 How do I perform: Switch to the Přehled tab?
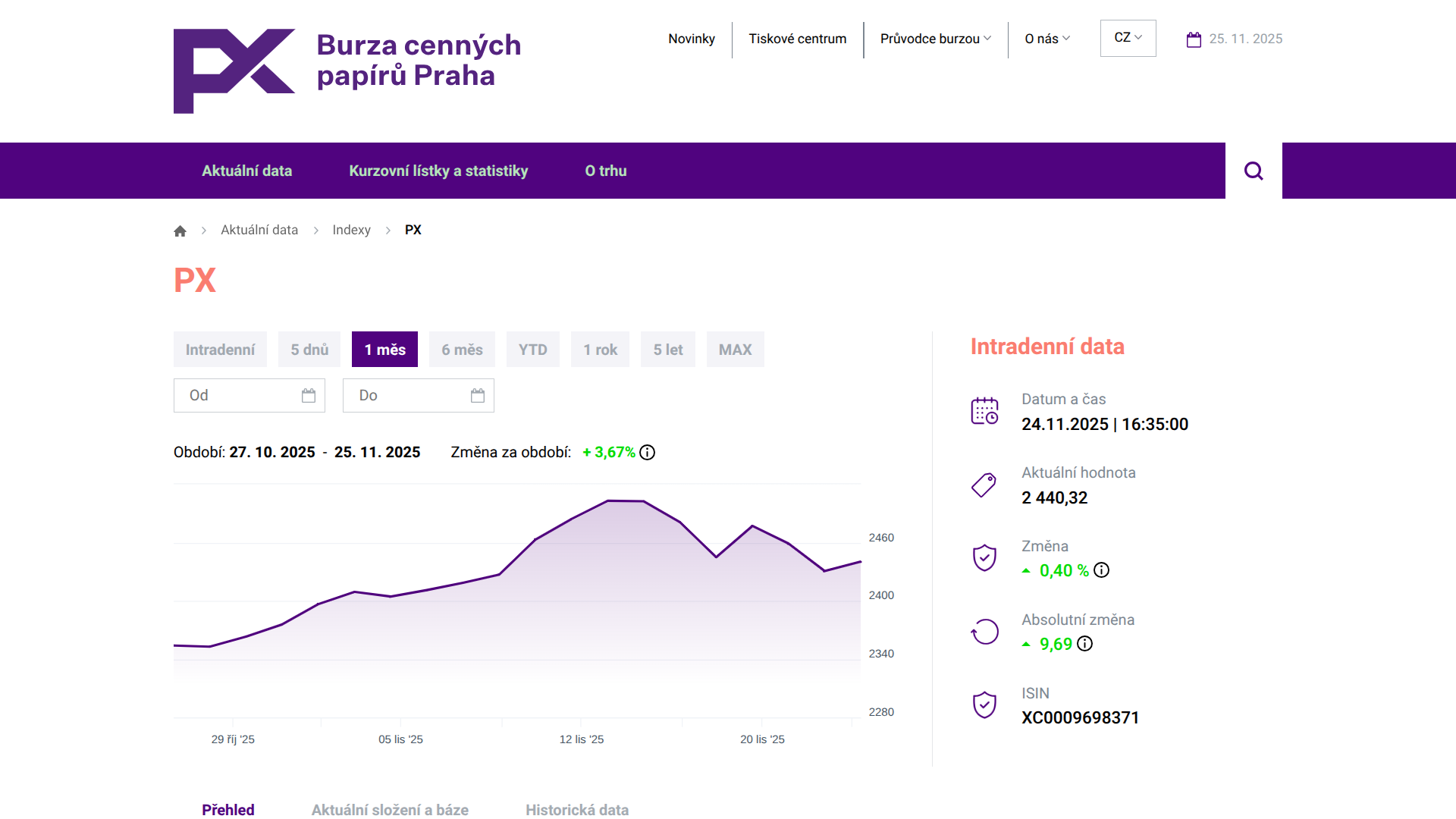point(228,809)
